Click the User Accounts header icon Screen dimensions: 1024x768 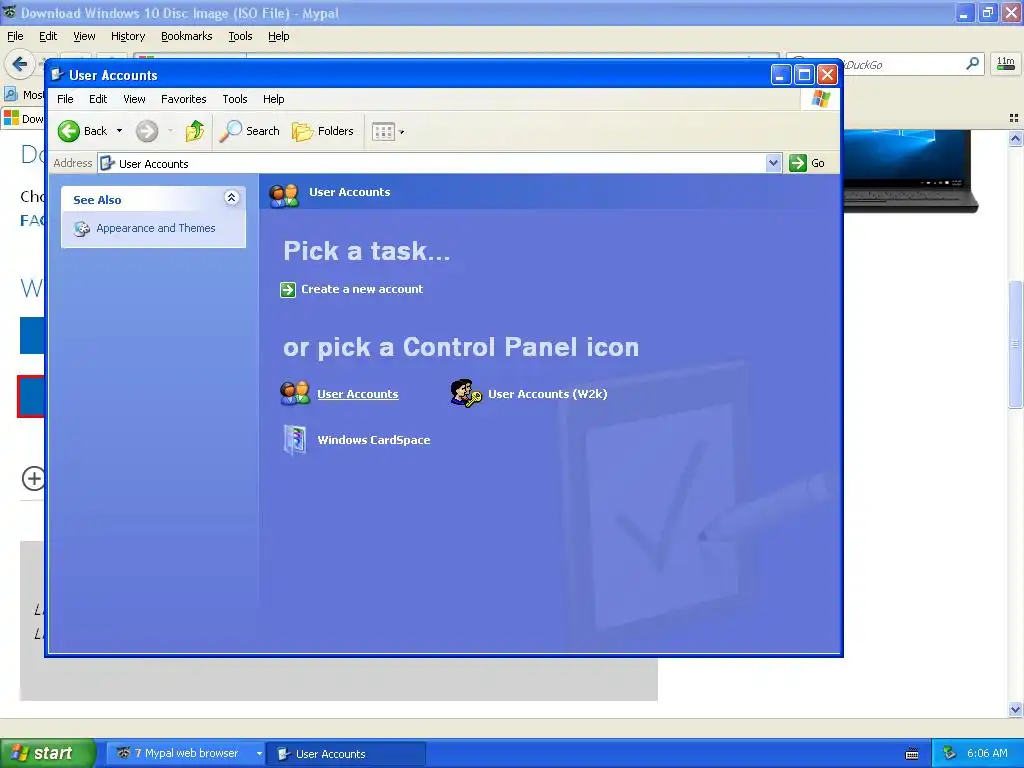click(284, 194)
